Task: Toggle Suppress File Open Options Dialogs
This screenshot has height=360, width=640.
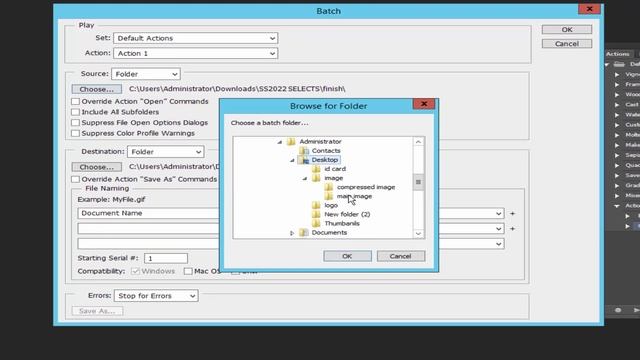Action: tap(76, 122)
